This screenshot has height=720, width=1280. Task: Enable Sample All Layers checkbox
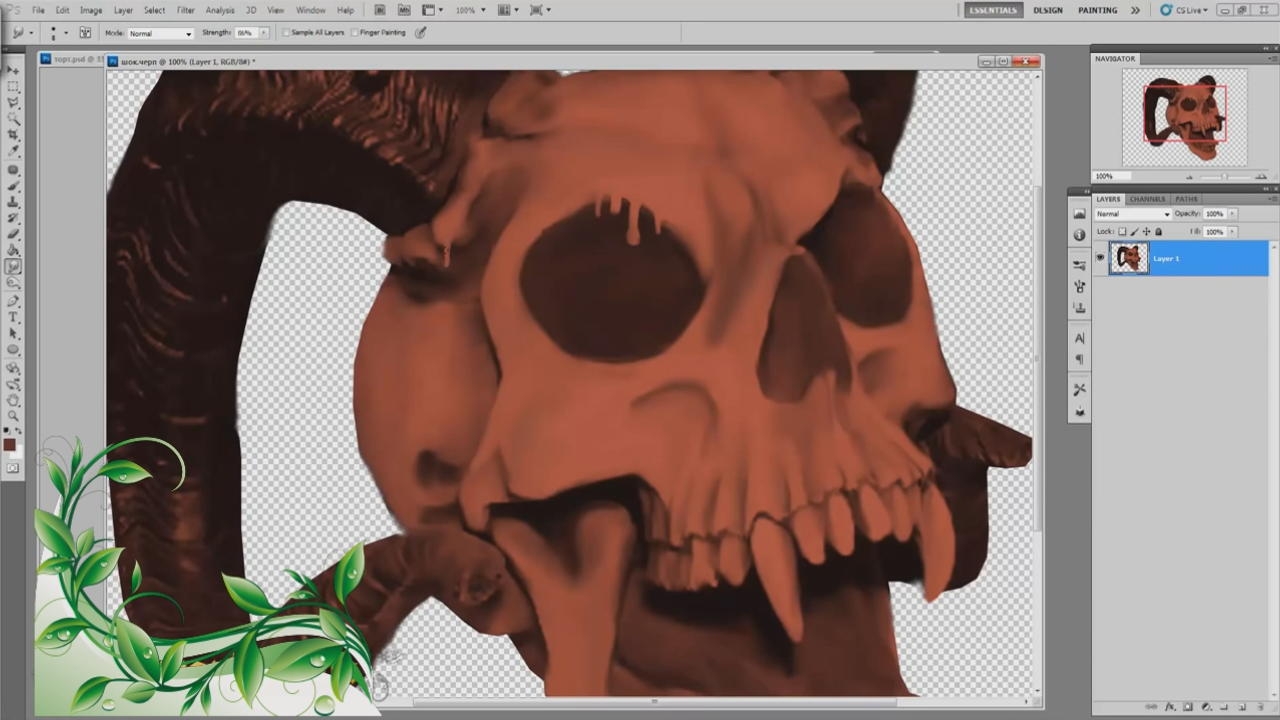click(287, 33)
